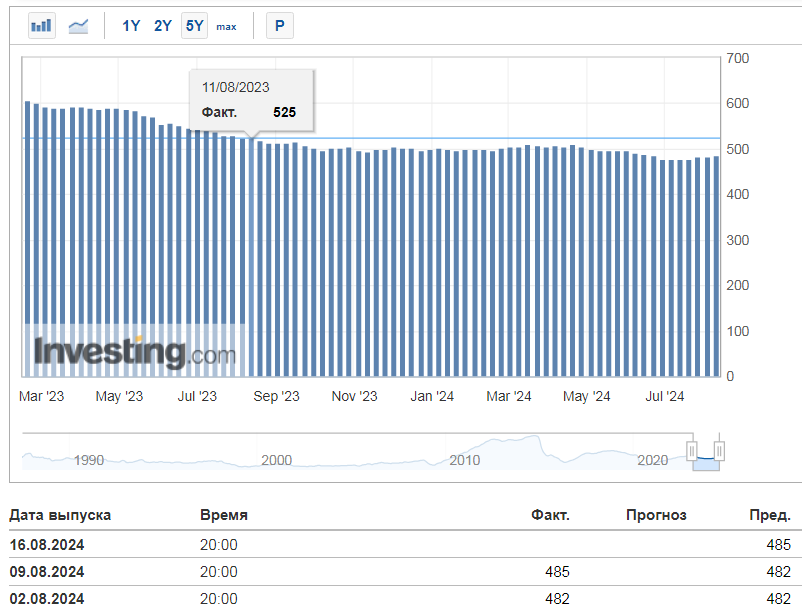Click the 'Дата выпуска' column header
This screenshot has width=802, height=609.
tap(60, 515)
